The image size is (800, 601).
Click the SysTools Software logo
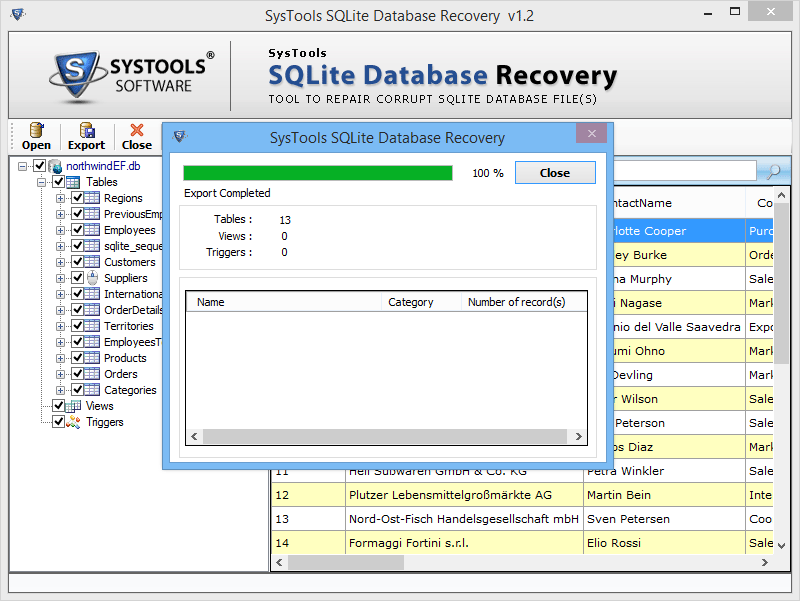pos(132,76)
